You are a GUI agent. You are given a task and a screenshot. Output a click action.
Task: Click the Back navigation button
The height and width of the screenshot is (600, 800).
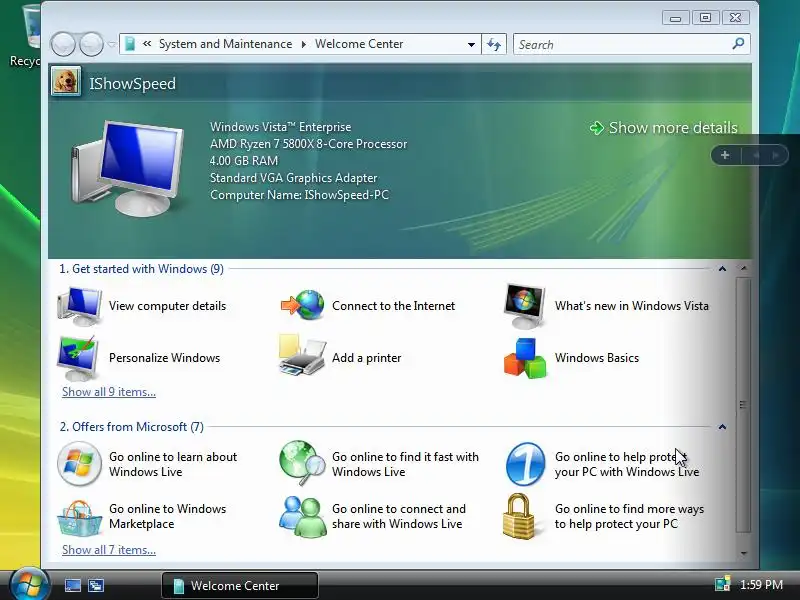63,44
